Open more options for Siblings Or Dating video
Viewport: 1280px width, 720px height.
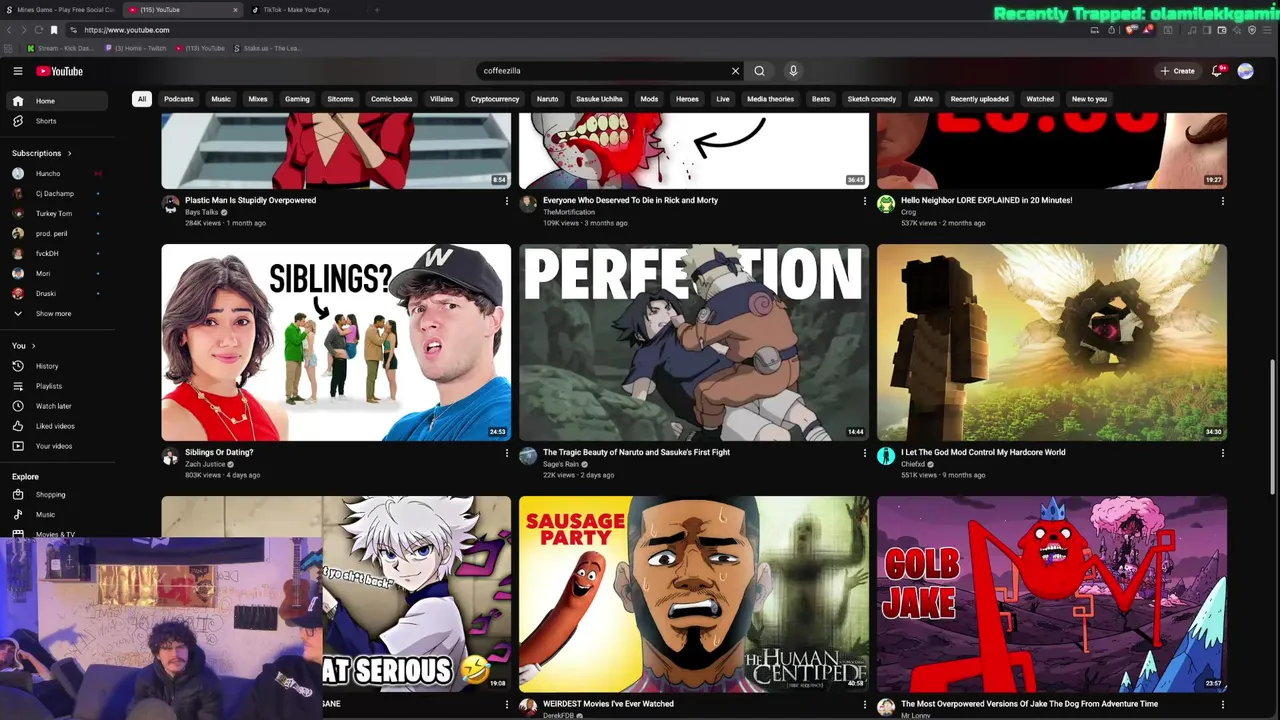click(x=507, y=453)
